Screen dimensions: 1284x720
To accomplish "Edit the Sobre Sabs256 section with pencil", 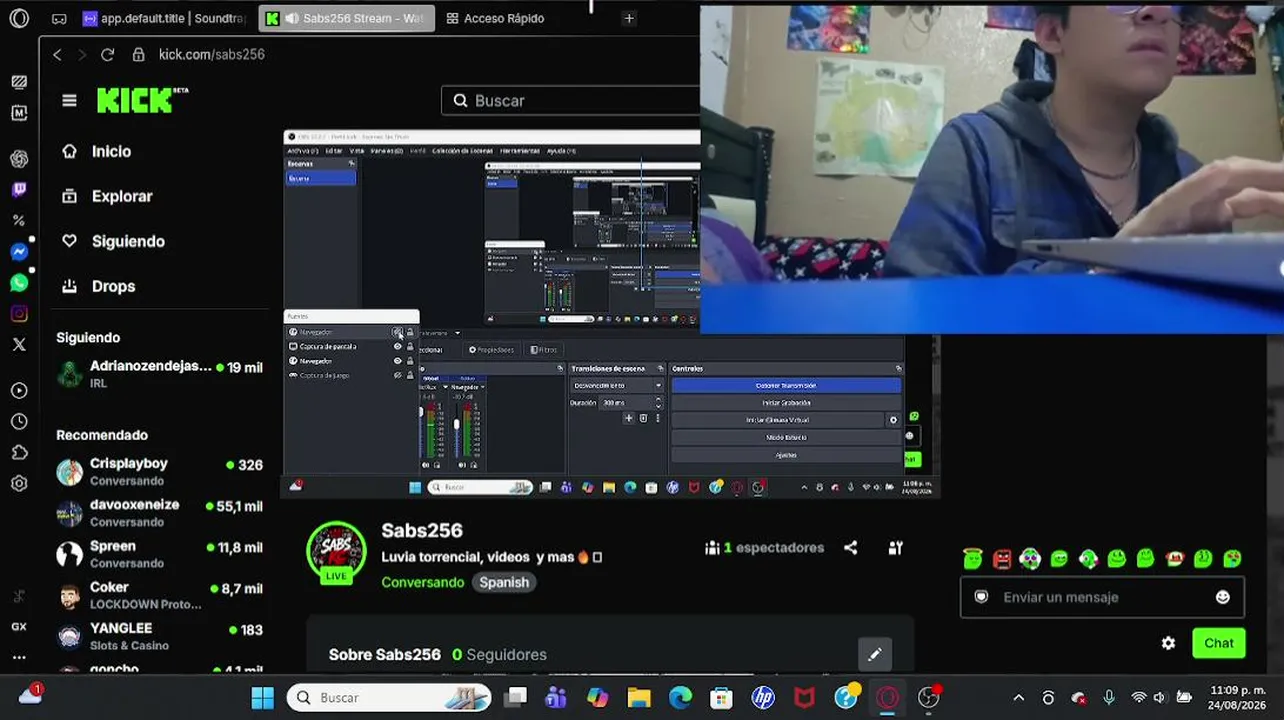I will coord(875,654).
